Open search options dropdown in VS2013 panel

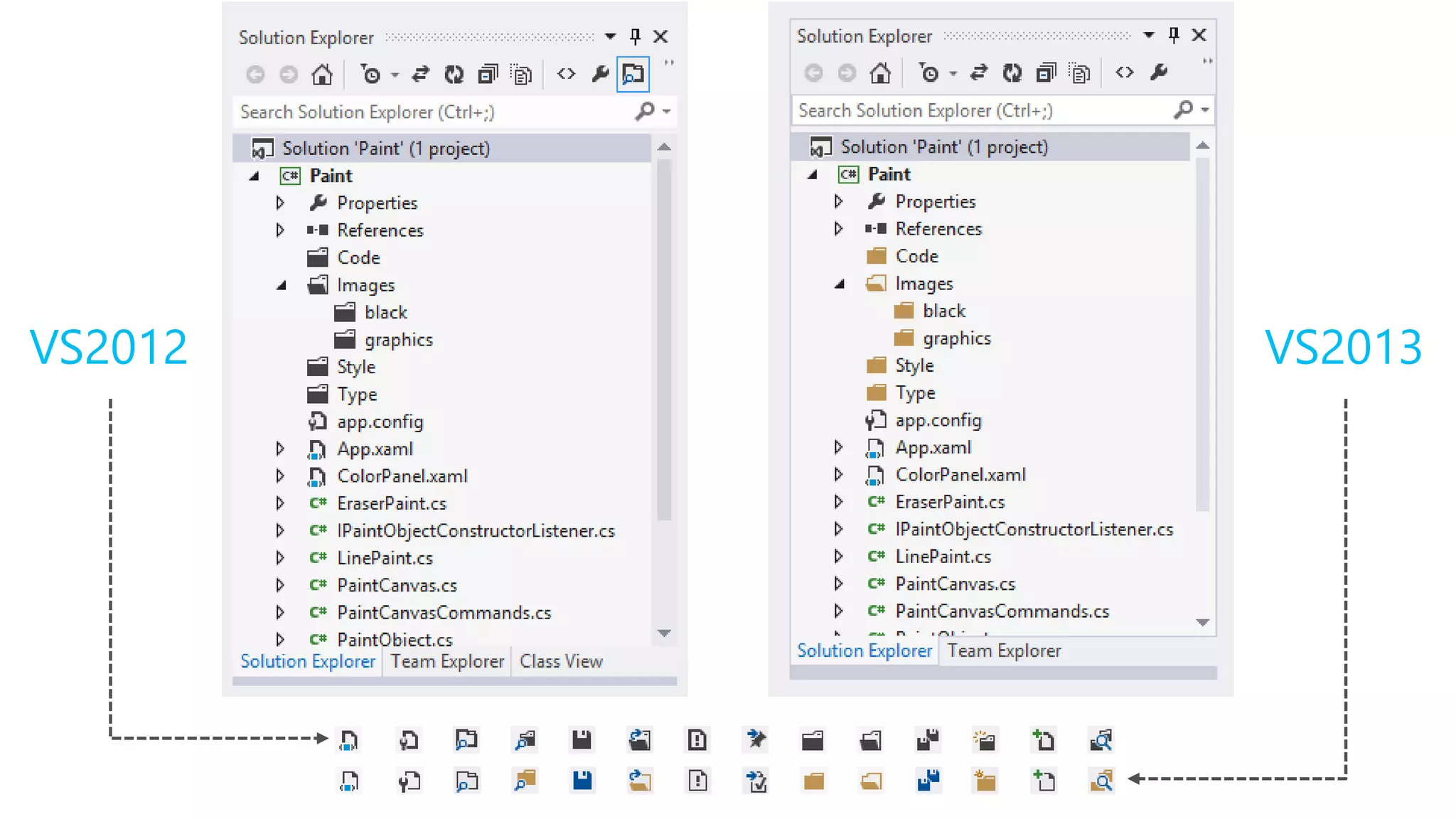pos(1205,110)
